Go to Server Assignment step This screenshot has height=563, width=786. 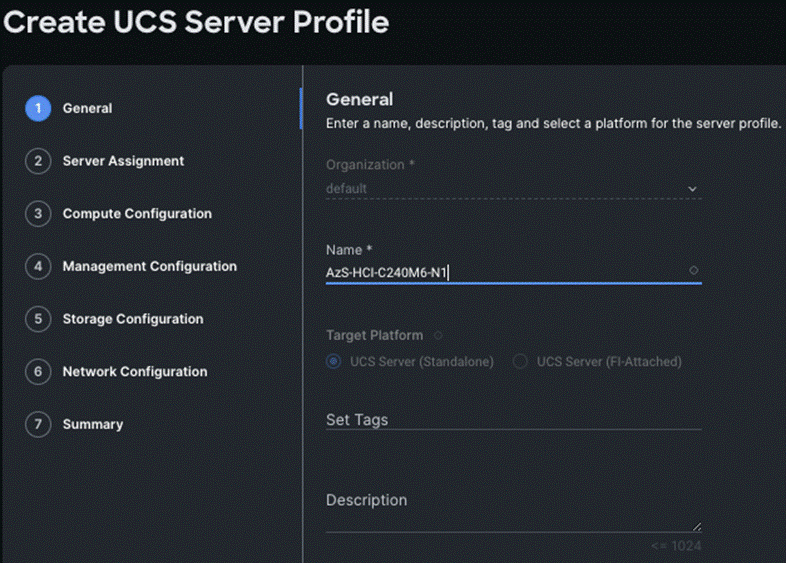[123, 161]
